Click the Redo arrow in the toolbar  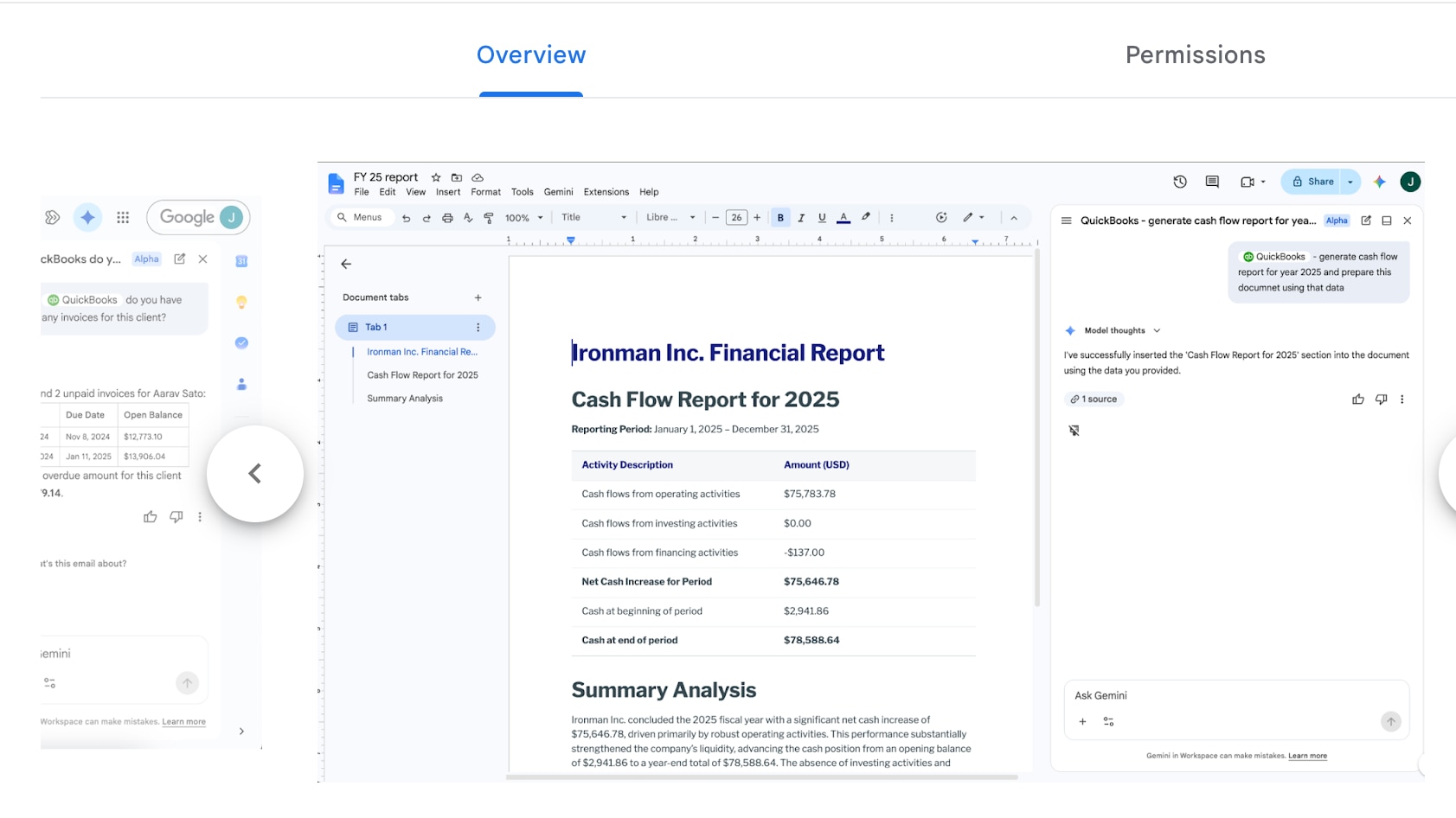427,218
